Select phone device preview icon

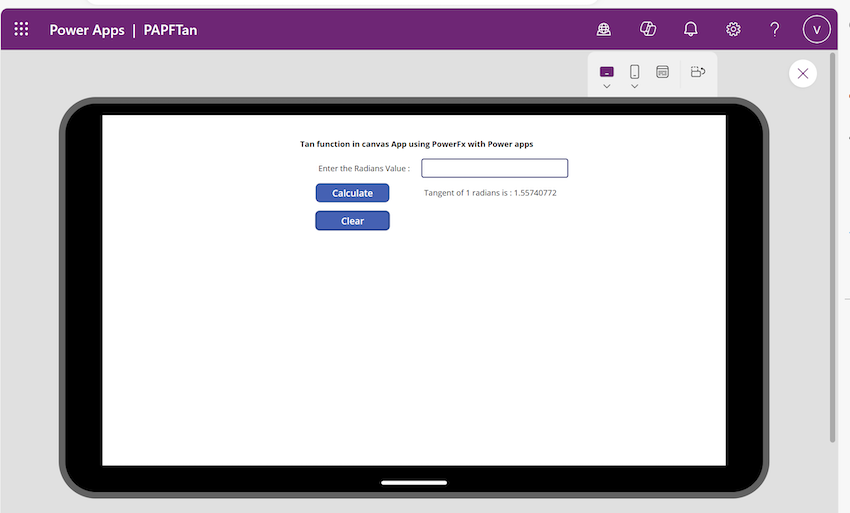(x=634, y=72)
